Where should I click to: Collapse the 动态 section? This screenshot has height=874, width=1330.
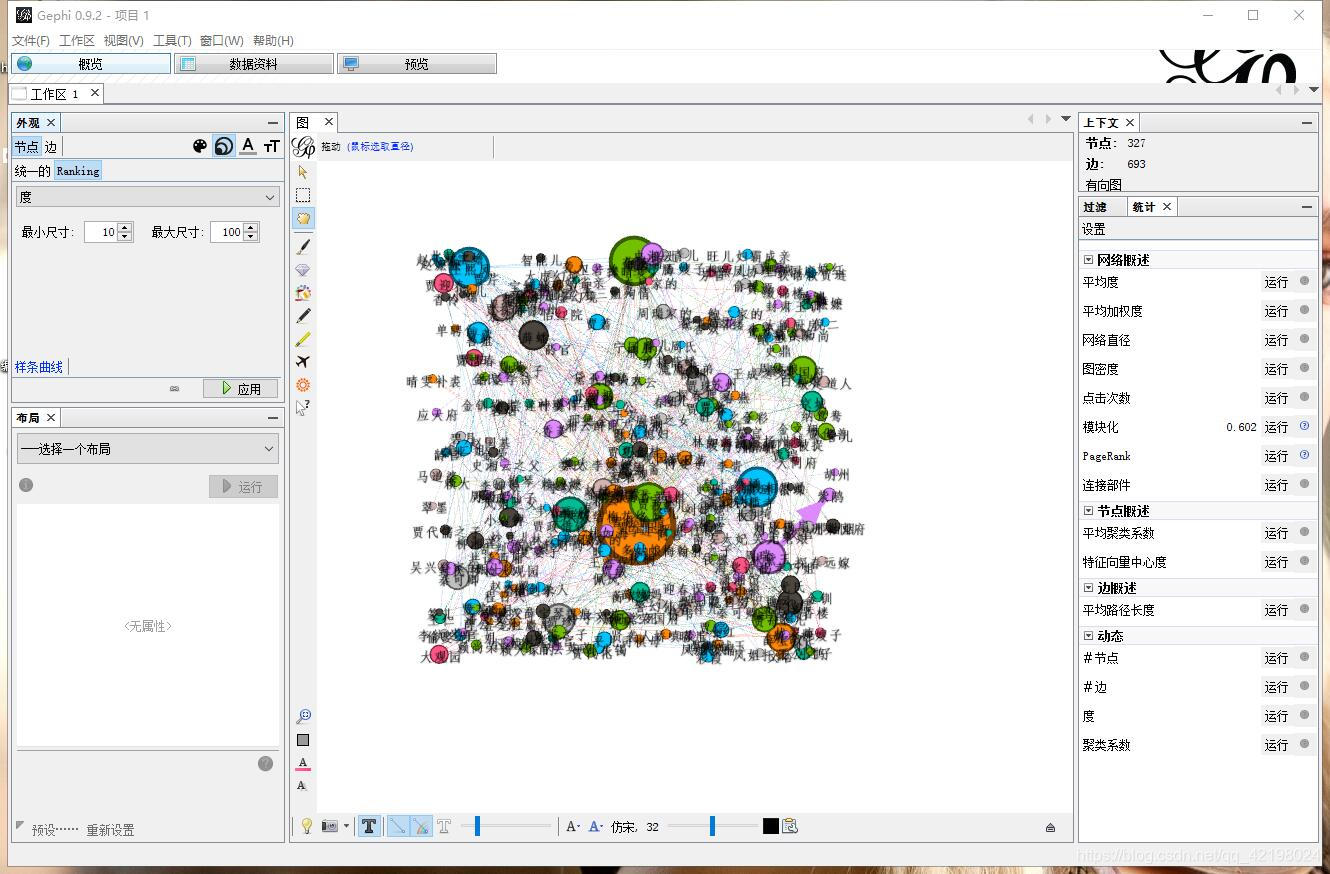pyautogui.click(x=1088, y=636)
